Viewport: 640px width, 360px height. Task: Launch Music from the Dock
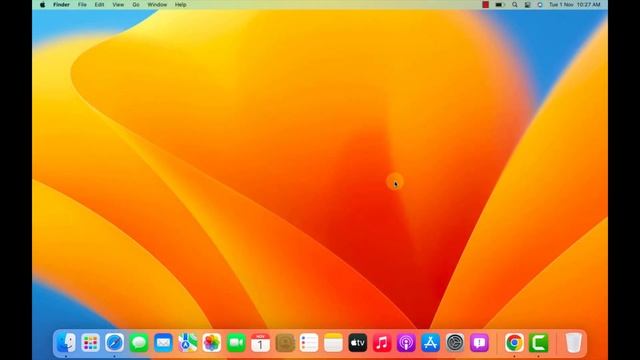[x=382, y=342]
